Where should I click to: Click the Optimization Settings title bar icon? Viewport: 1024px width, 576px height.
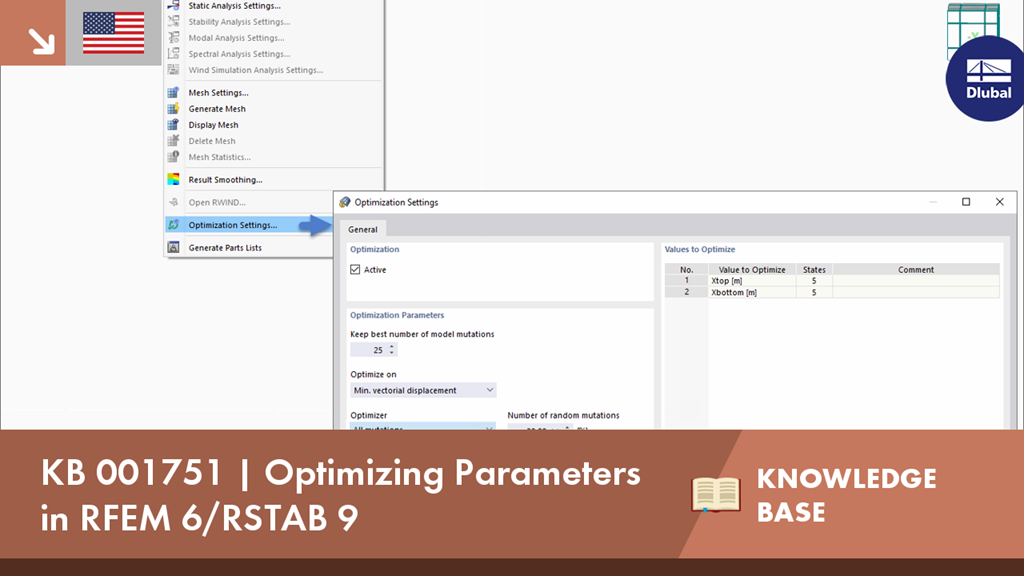(x=345, y=202)
